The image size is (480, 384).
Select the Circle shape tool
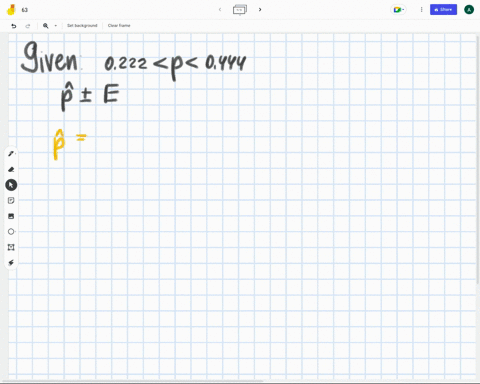(11, 231)
